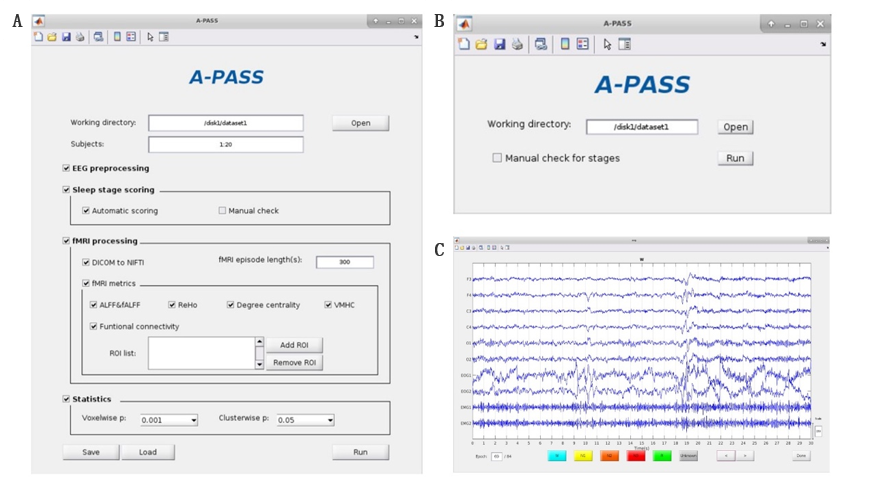Toggle the EEG preprocessing checkbox
Screen dimensions: 872x496
pyautogui.click(x=66, y=168)
